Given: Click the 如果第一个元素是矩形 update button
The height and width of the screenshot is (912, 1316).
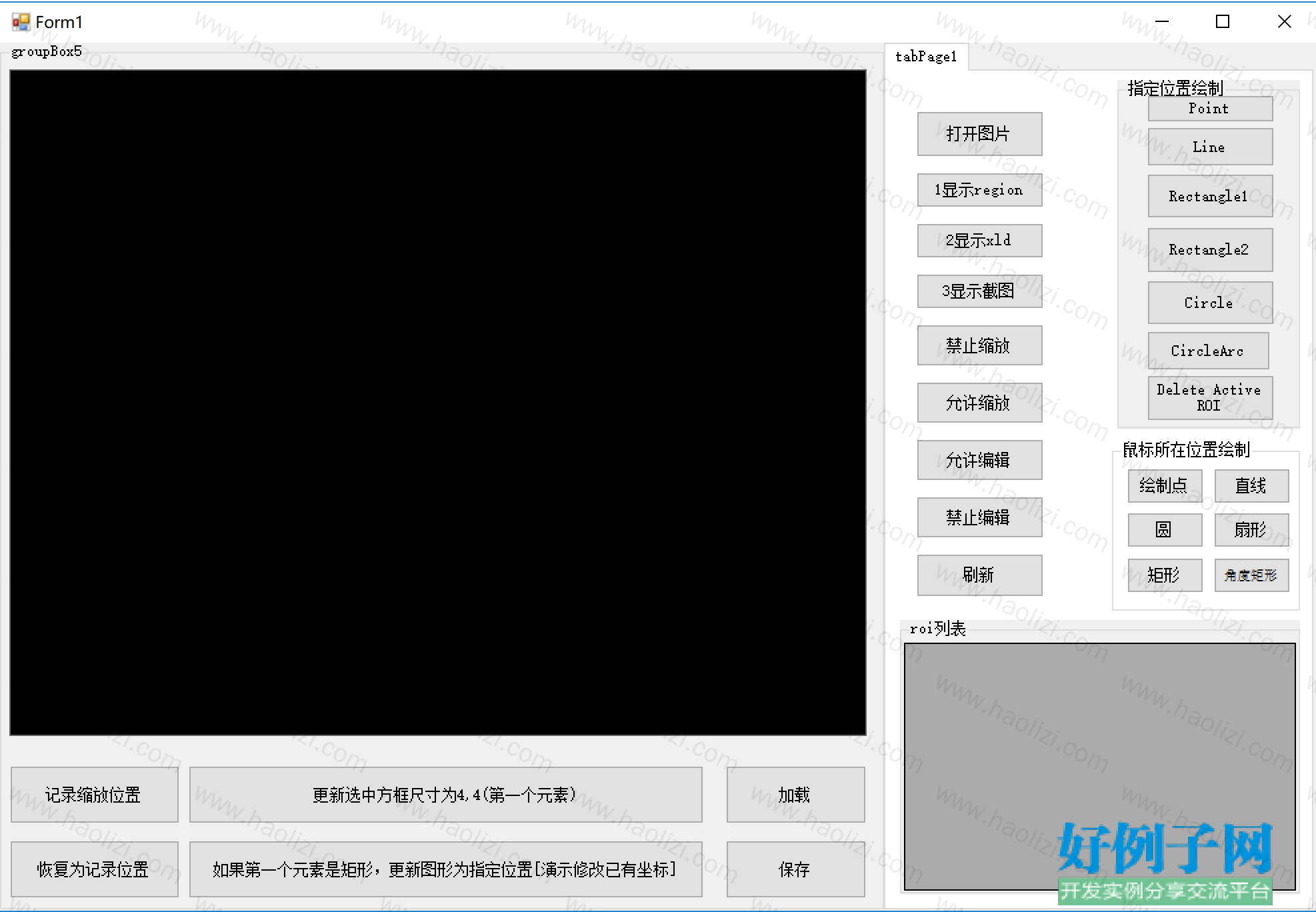Looking at the screenshot, I should click(445, 869).
